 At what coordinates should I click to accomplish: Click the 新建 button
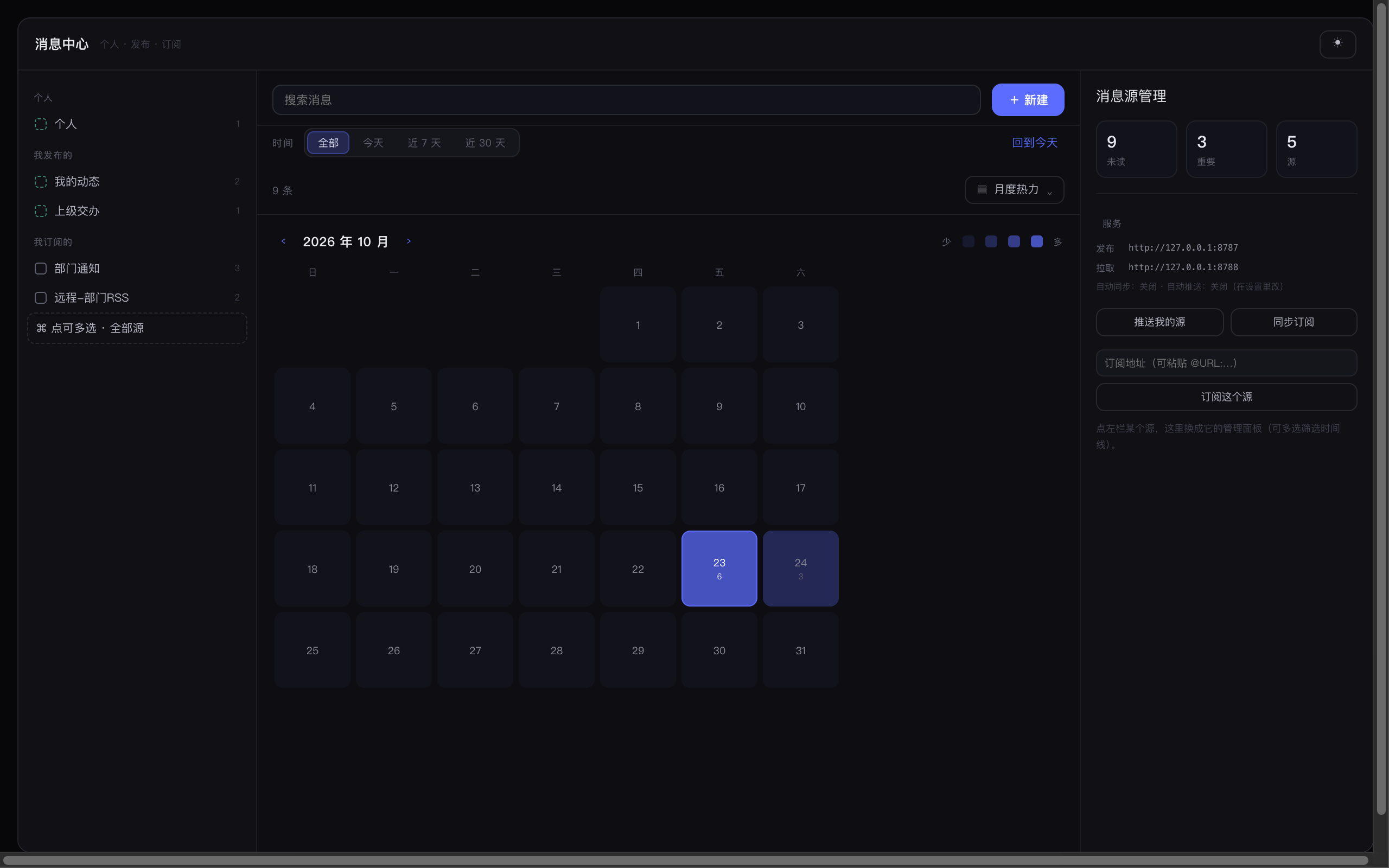[x=1028, y=100]
